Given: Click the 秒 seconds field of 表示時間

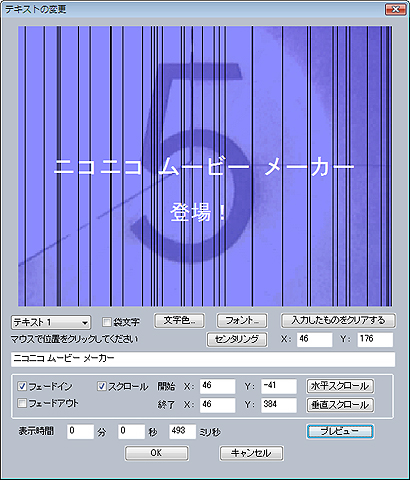Looking at the screenshot, I should click(131, 432).
